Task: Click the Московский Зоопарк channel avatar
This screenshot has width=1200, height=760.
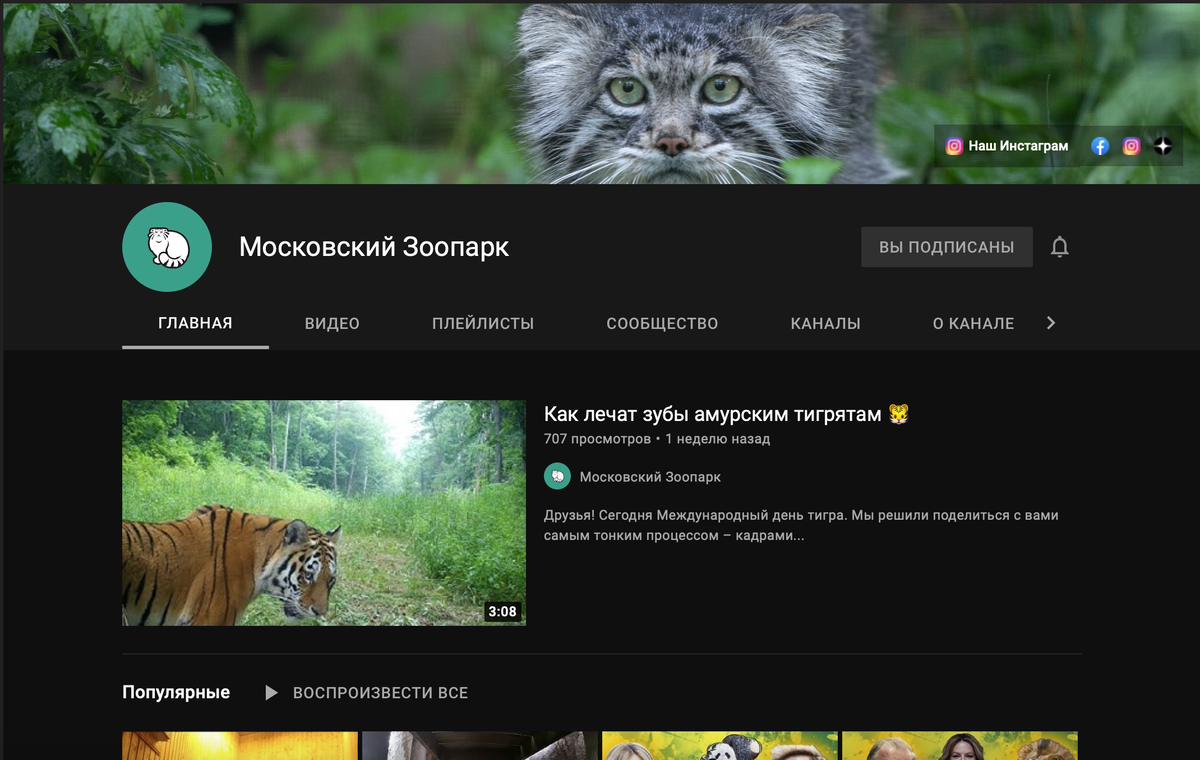Action: [167, 247]
